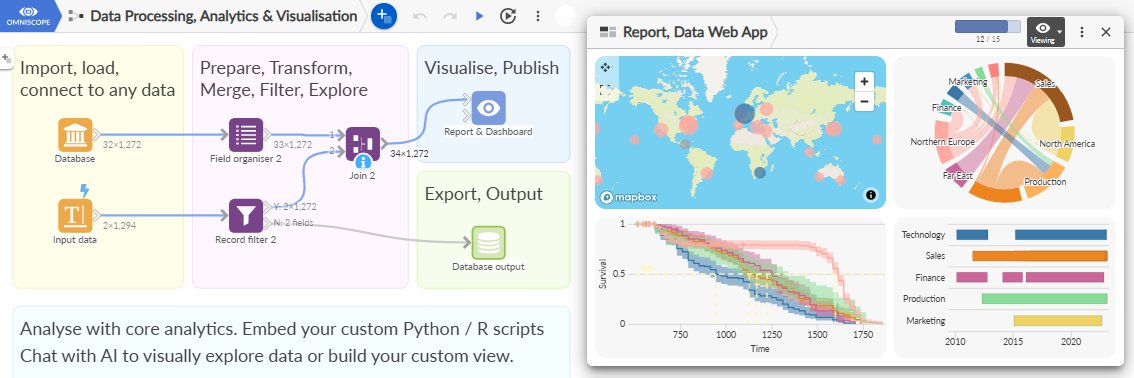1134x378 pixels.
Task: Click the first Technology blue bar
Action: pyautogui.click(x=972, y=235)
